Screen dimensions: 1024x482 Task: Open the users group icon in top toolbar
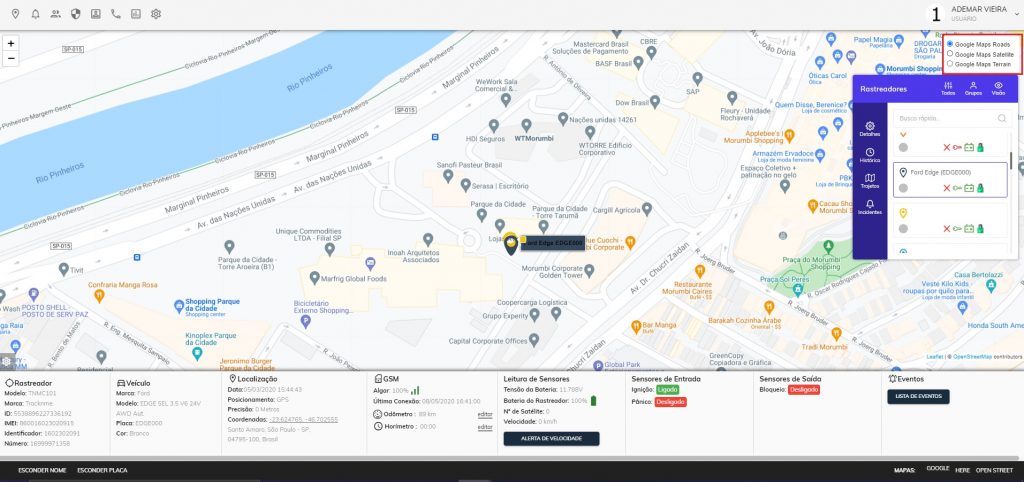[x=56, y=14]
